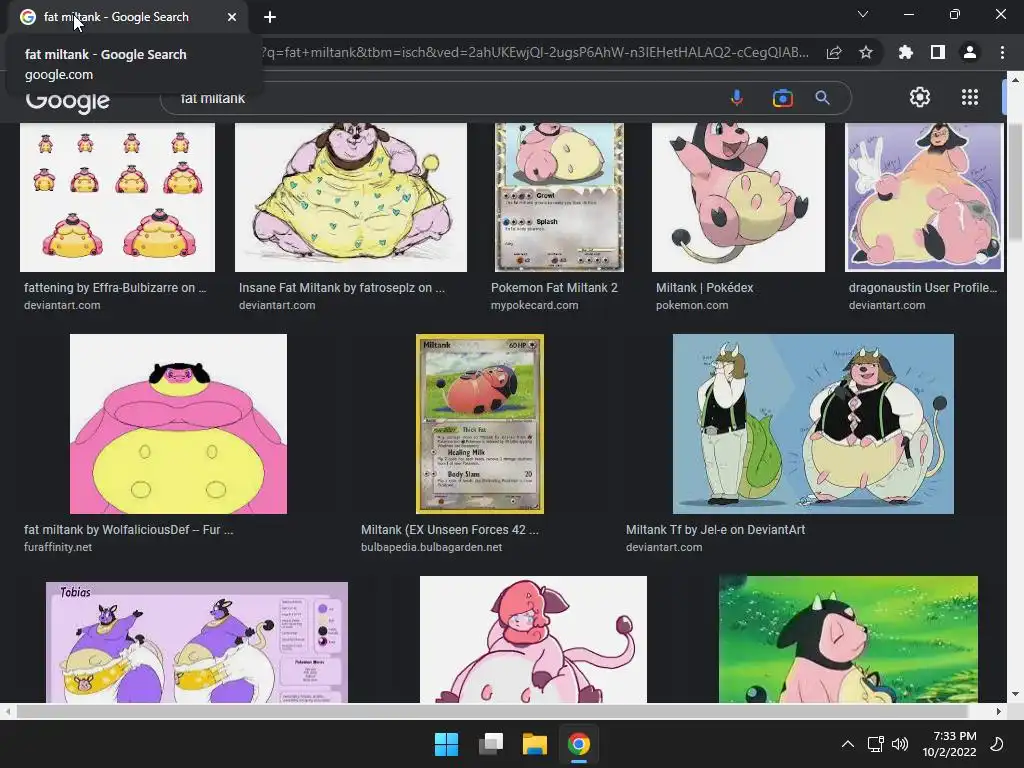Screen dimensions: 1024x768
Task: Open Google Lens camera search
Action: (x=782, y=98)
